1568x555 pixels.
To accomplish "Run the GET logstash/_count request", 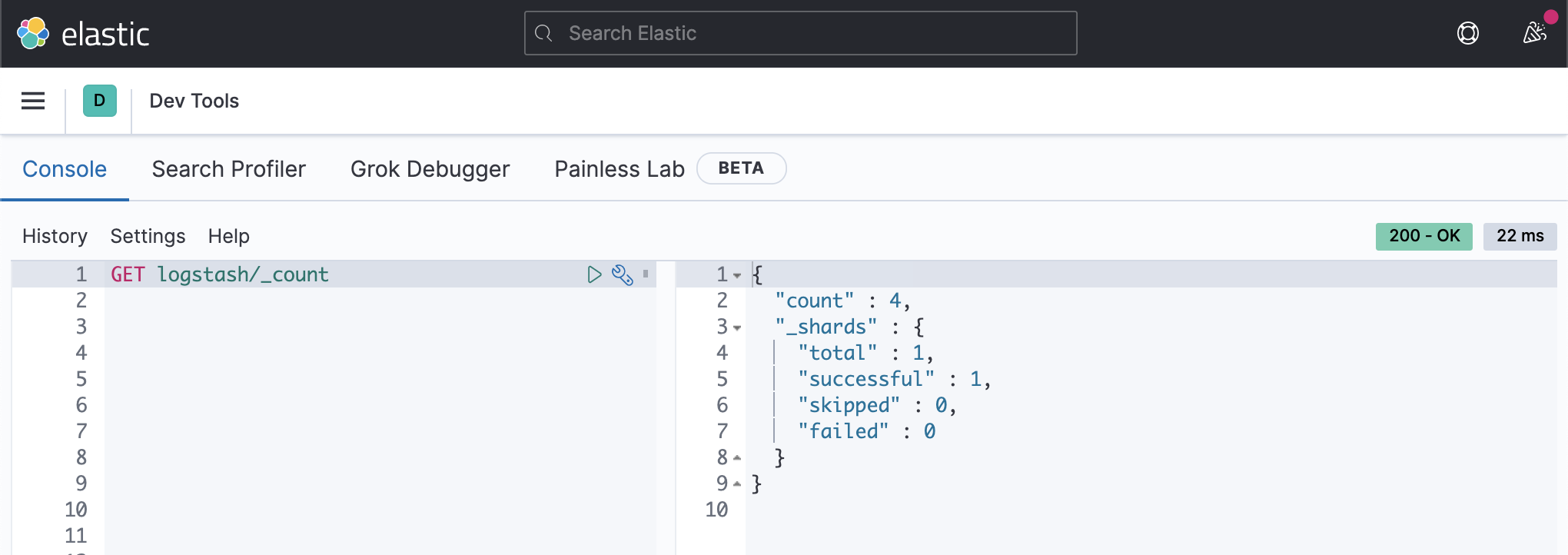I will coord(594,274).
